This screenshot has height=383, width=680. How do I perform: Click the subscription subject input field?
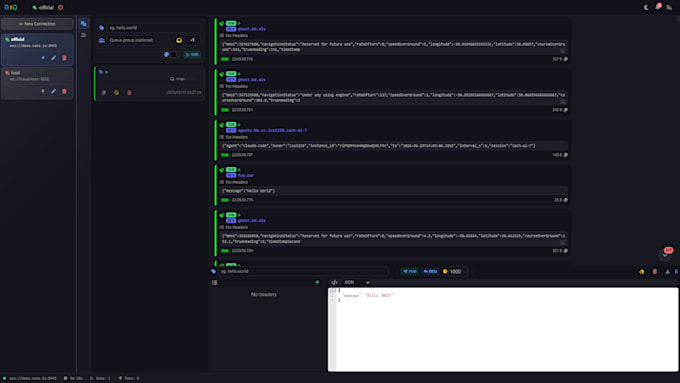coord(154,28)
